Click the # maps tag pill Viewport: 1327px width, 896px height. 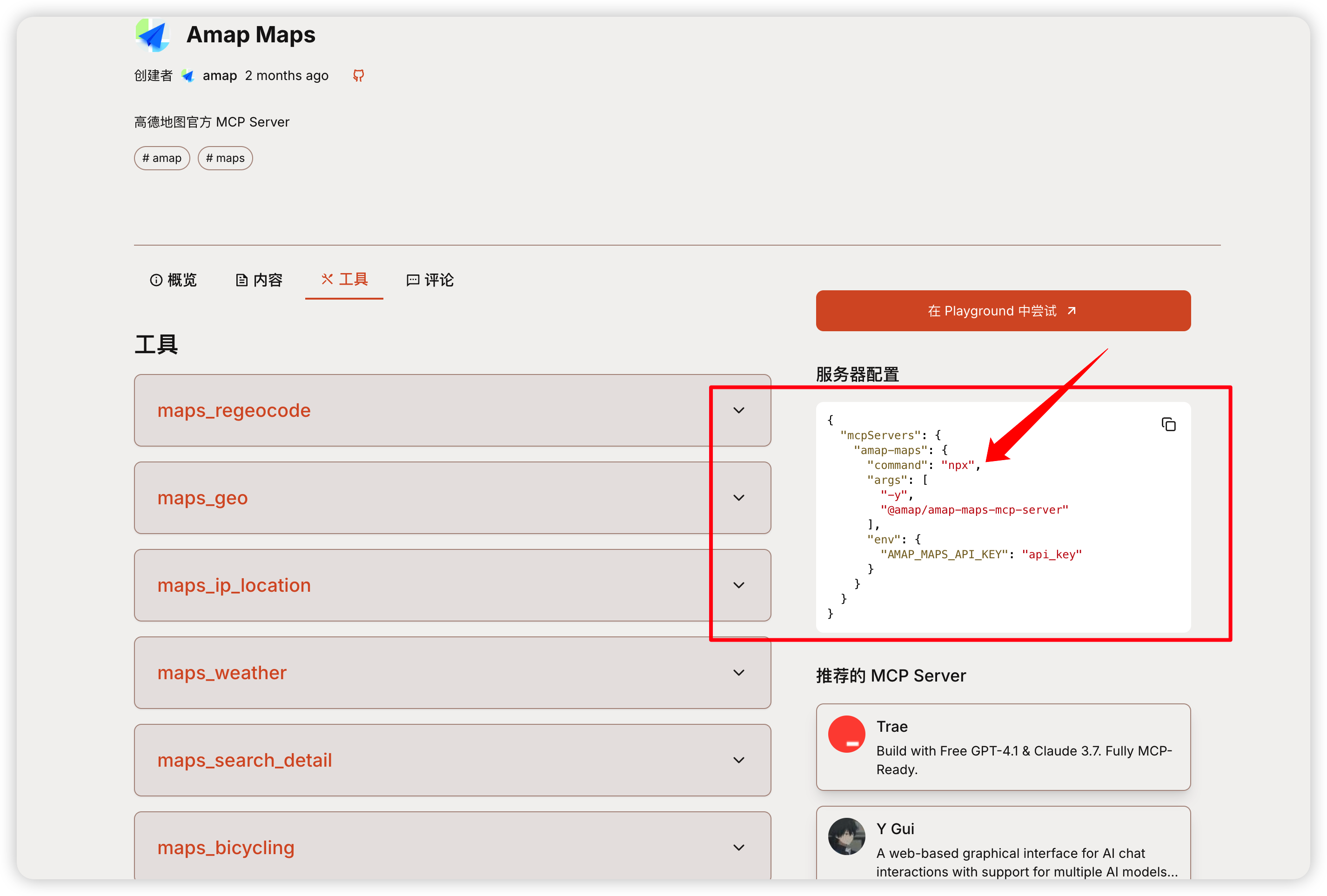(x=225, y=158)
